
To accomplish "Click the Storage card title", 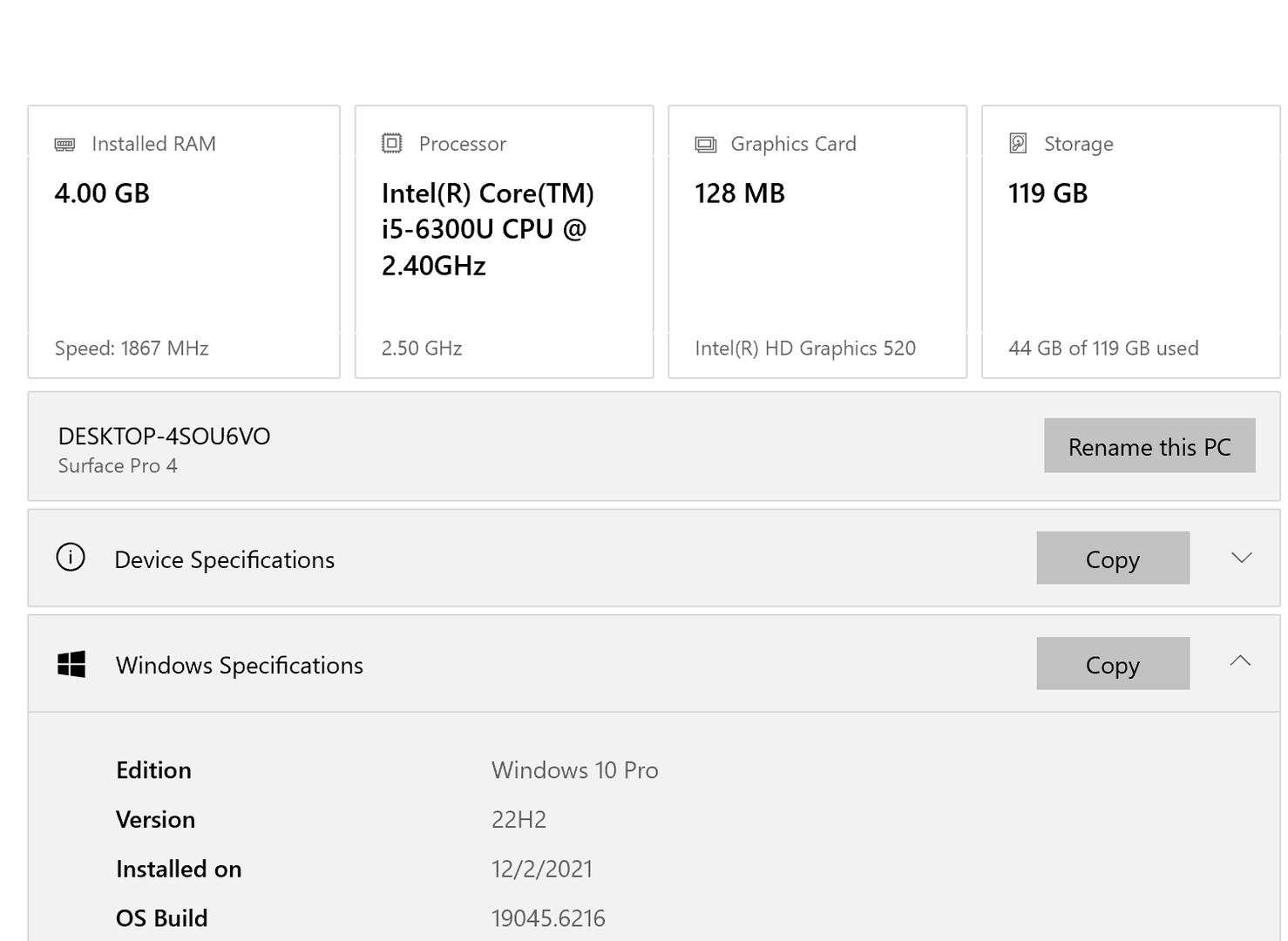I will click(x=1079, y=144).
